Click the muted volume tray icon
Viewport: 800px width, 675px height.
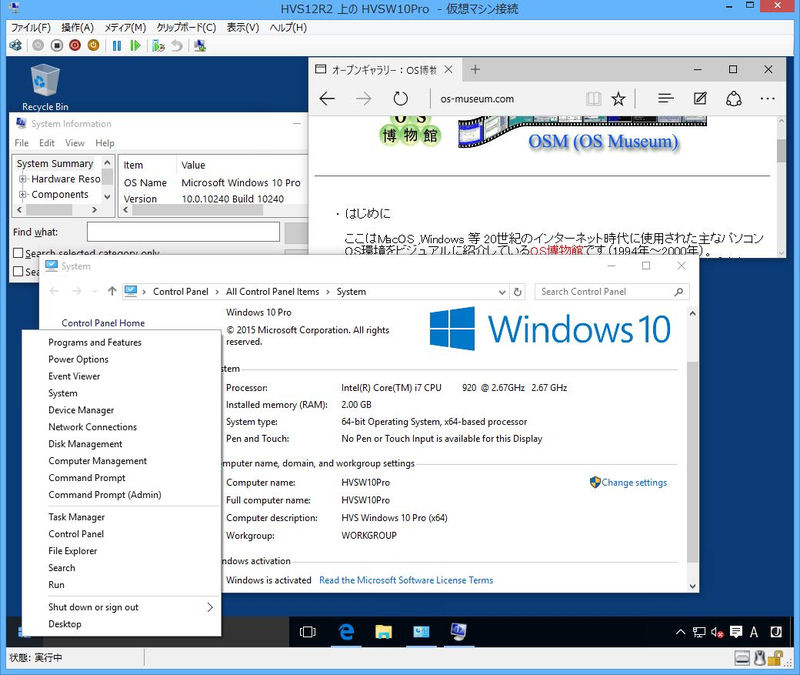[717, 633]
